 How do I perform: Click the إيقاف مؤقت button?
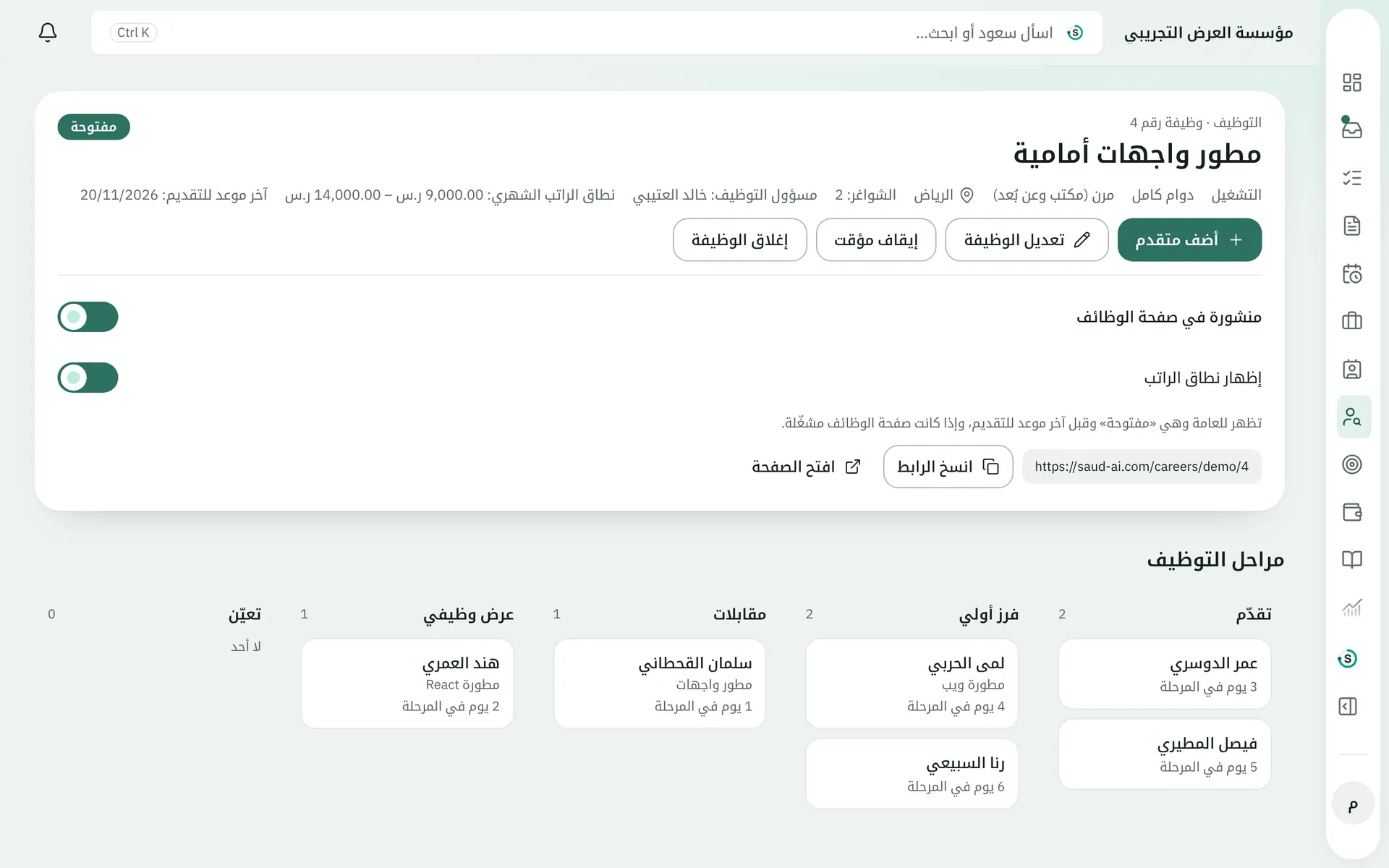876,239
